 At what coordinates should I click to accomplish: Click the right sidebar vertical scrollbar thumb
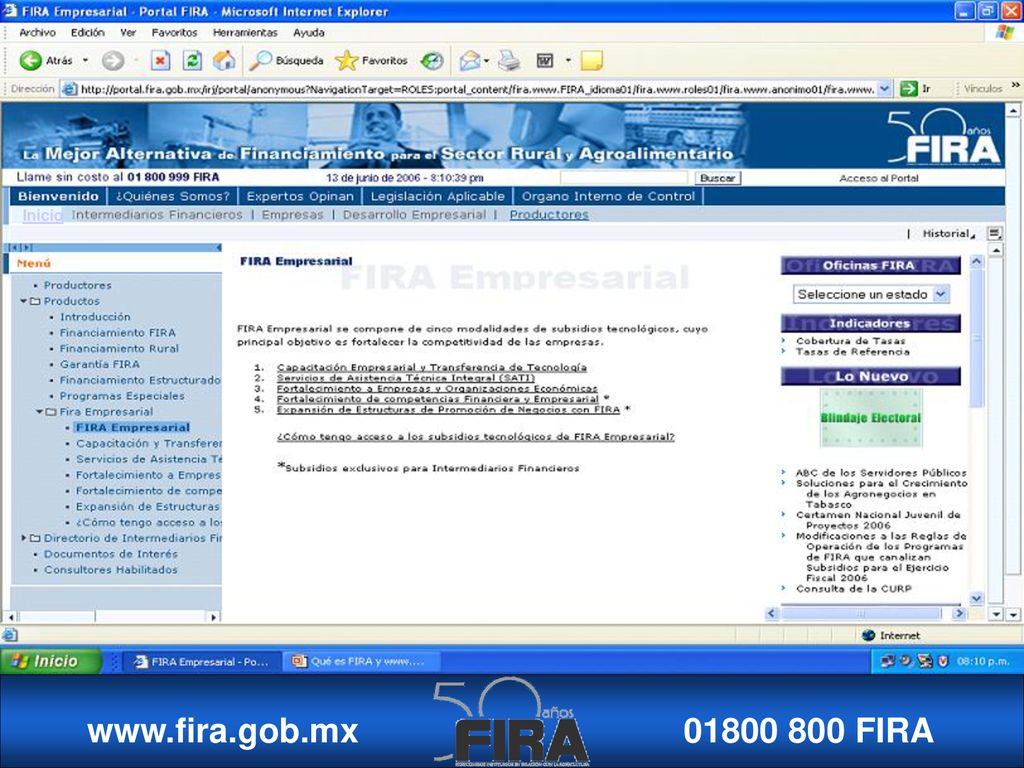[976, 338]
